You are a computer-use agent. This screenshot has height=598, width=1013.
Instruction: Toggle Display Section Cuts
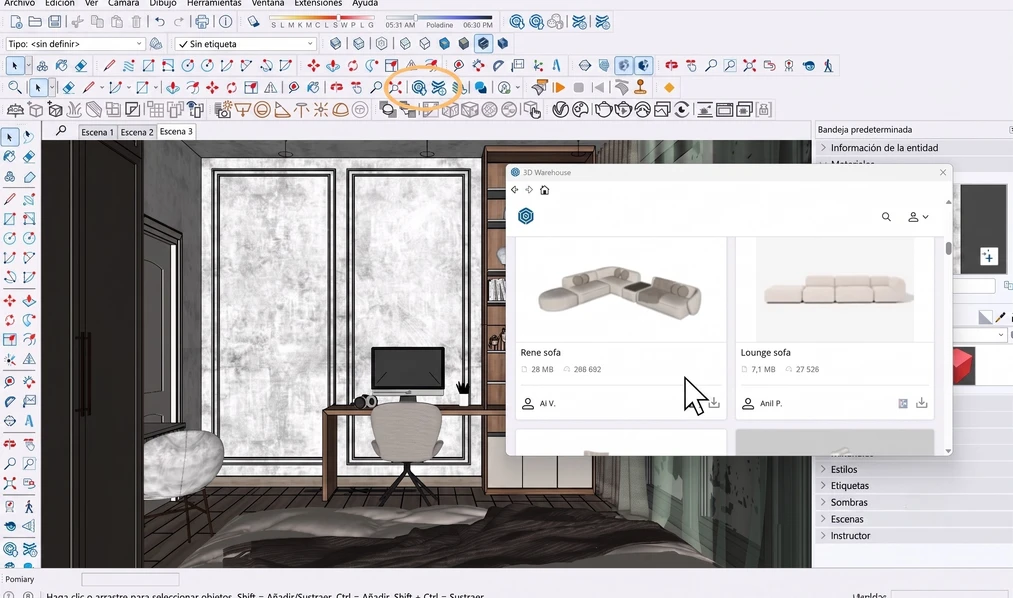click(623, 65)
